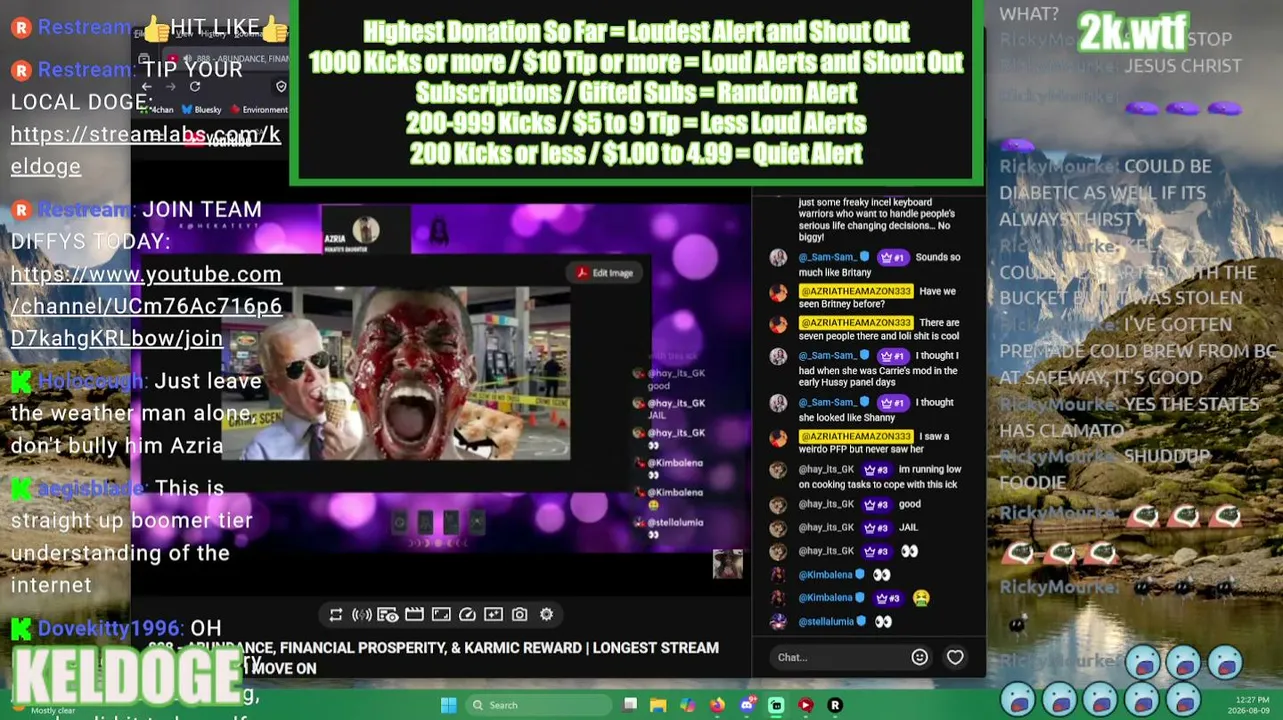Open player settings gear icon

(x=546, y=615)
